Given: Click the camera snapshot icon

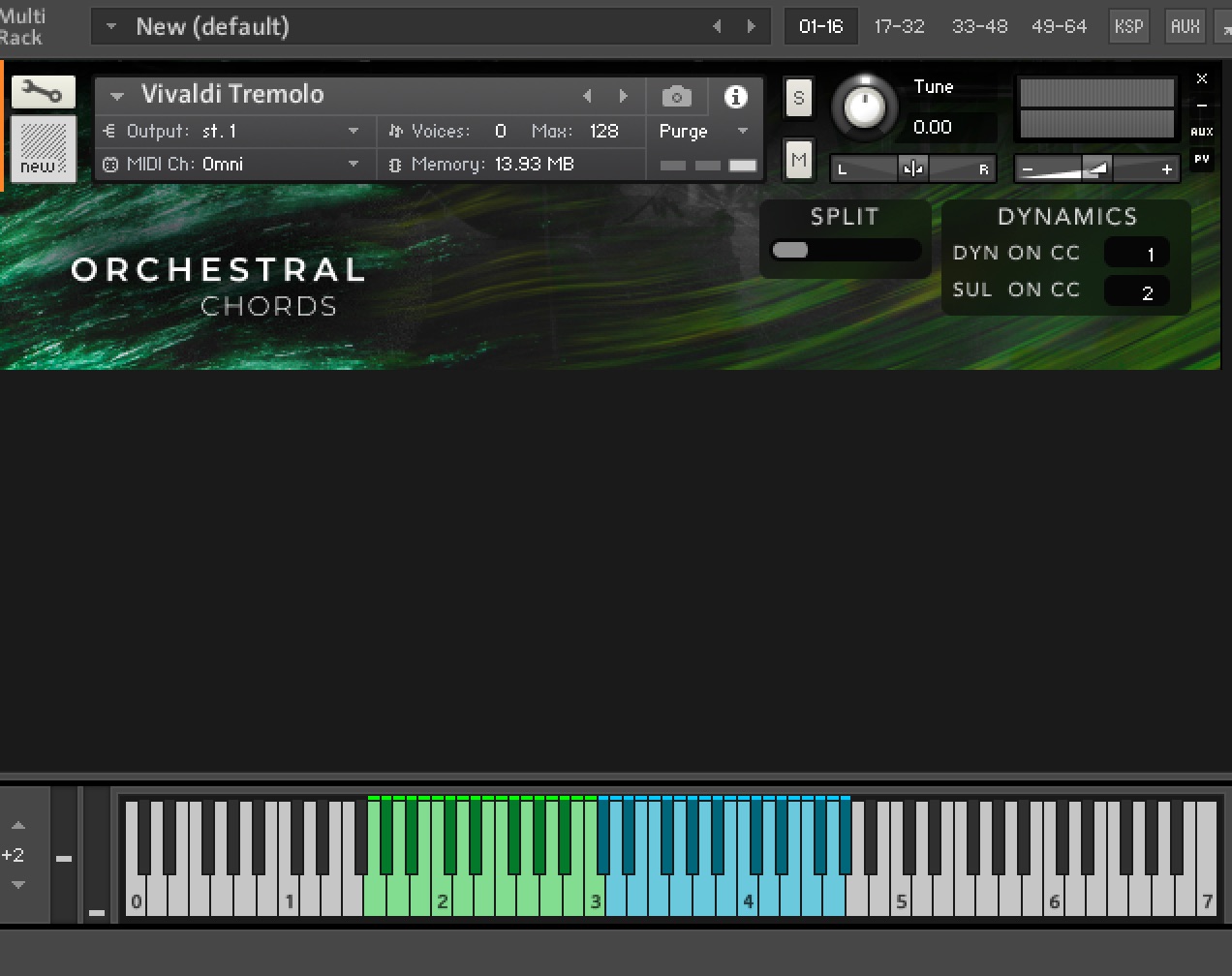Looking at the screenshot, I should [677, 96].
